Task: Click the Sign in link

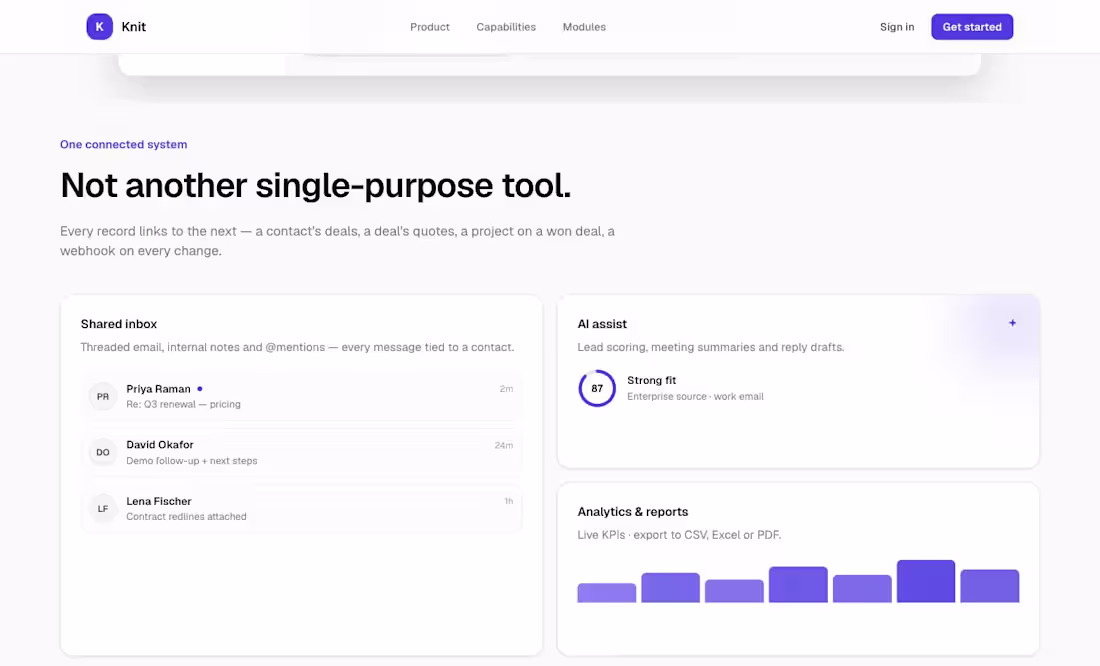Action: (897, 27)
